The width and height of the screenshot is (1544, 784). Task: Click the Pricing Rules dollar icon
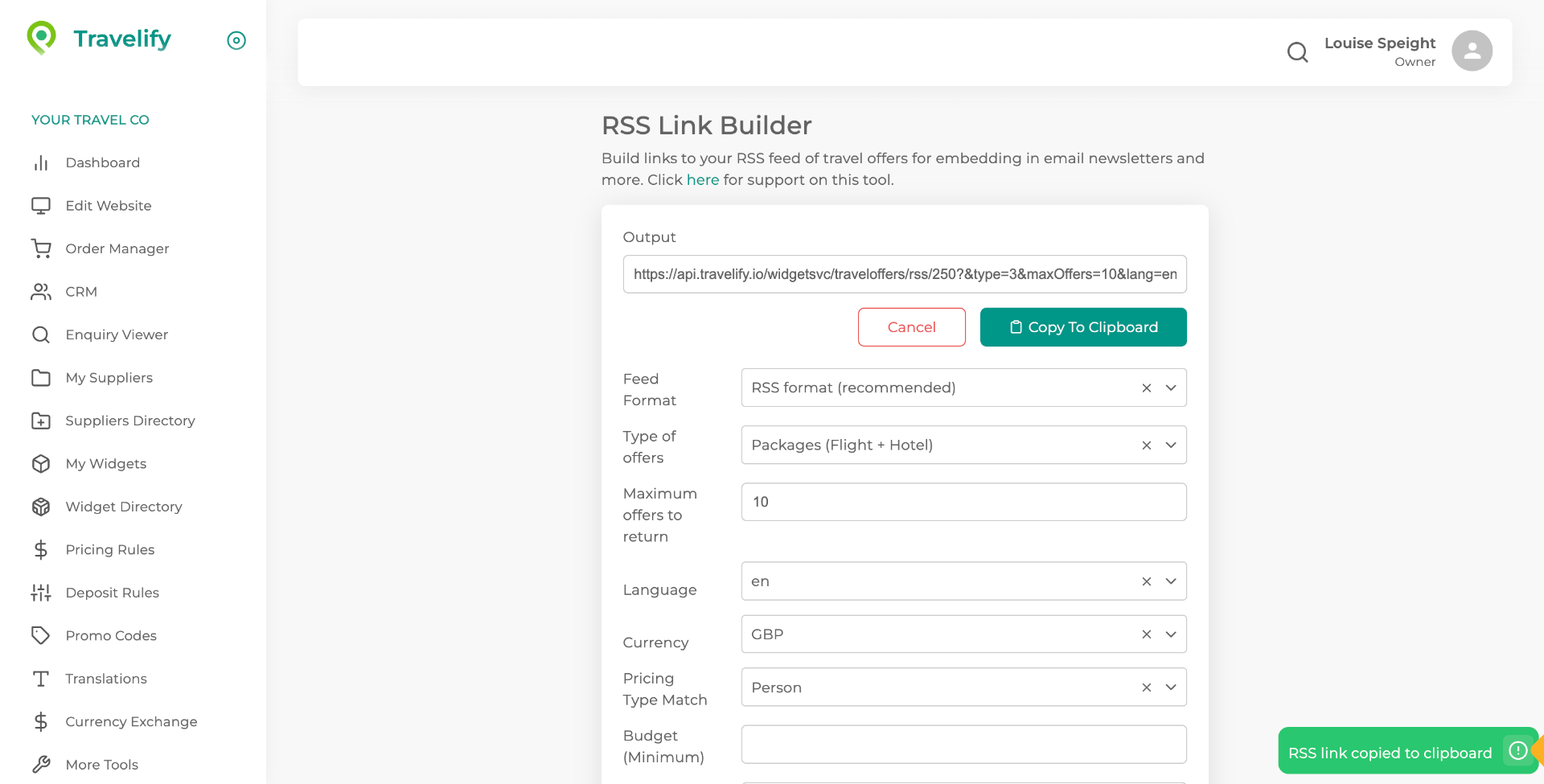(41, 549)
